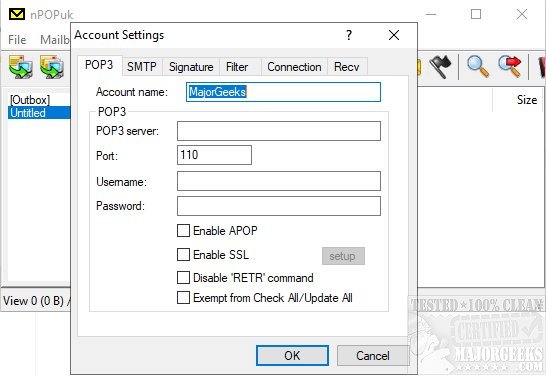Close the Account Settings dialog

click(394, 35)
